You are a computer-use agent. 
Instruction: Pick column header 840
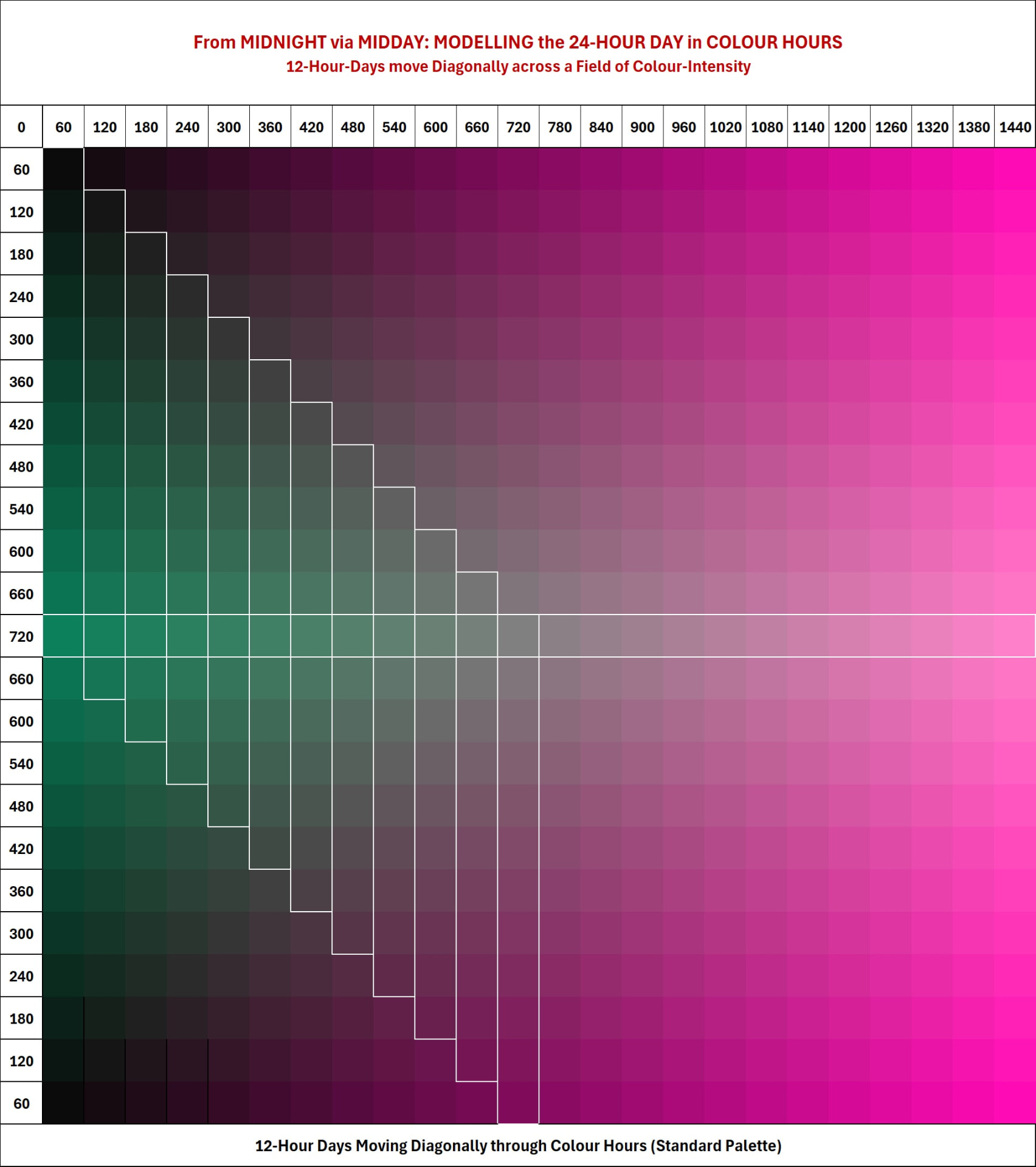pyautogui.click(x=601, y=127)
